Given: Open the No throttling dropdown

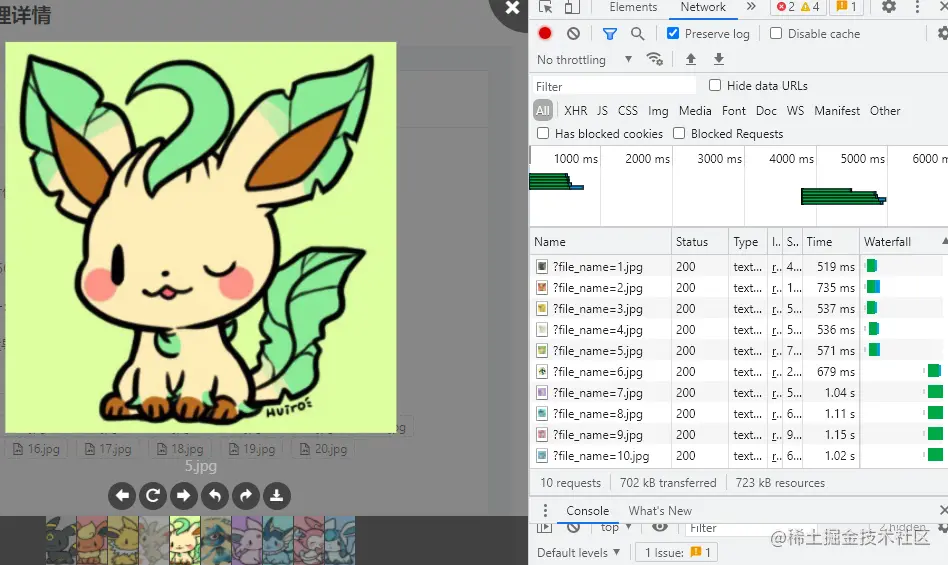Looking at the screenshot, I should [584, 59].
